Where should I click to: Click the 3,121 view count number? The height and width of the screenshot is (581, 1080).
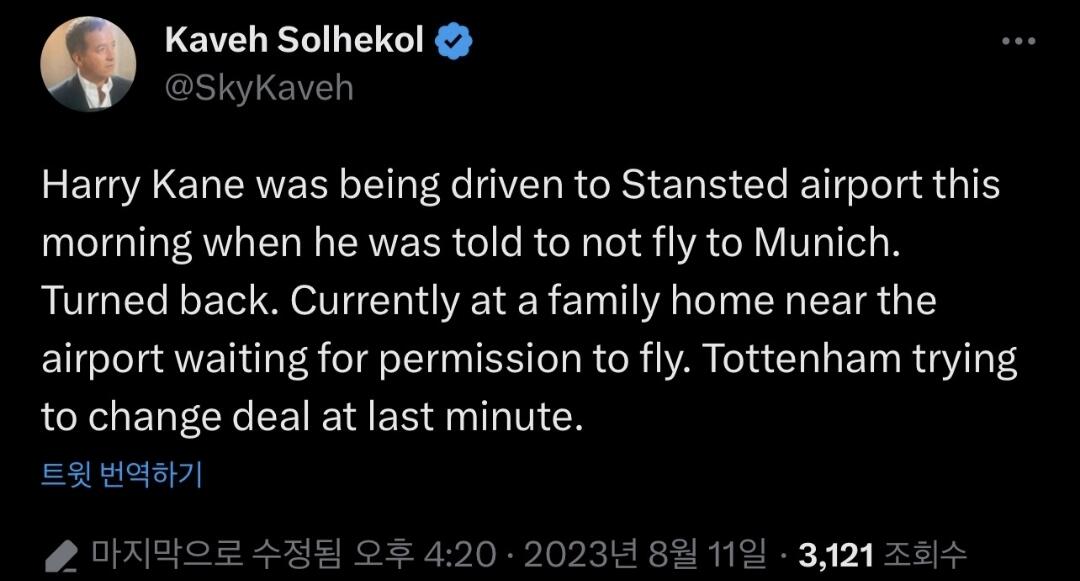tap(840, 552)
